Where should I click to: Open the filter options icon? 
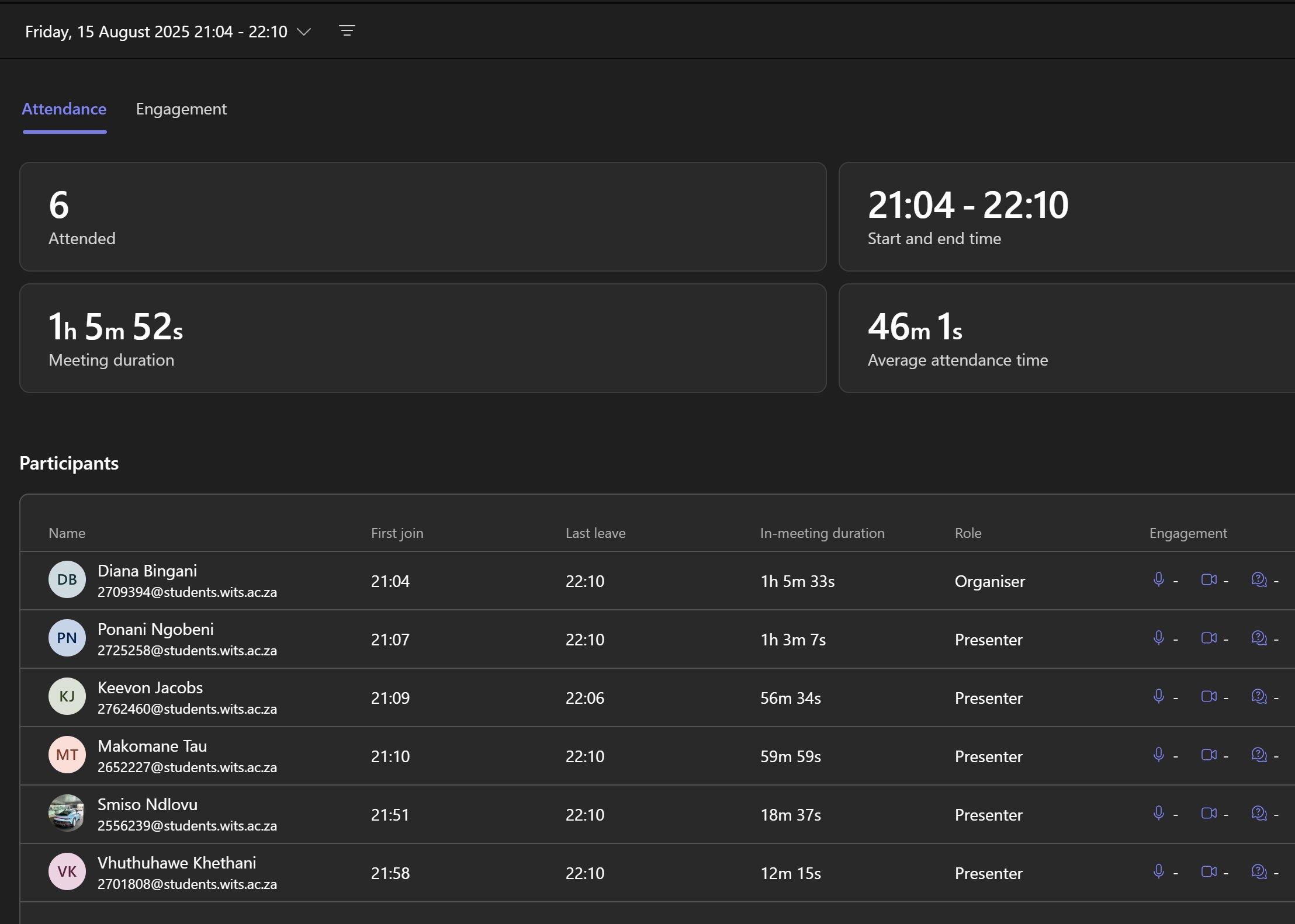point(347,31)
